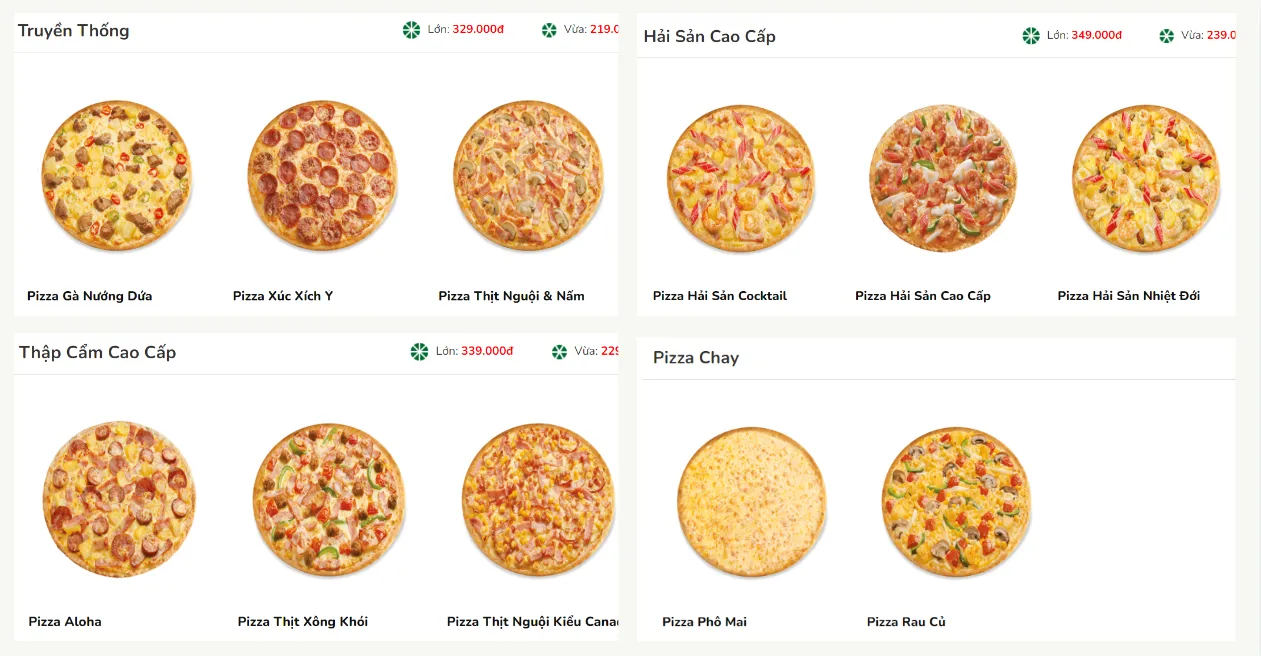Click the Pizza Hải Sản Cocktail photo
The width and height of the screenshot is (1261, 656).
tap(740, 176)
